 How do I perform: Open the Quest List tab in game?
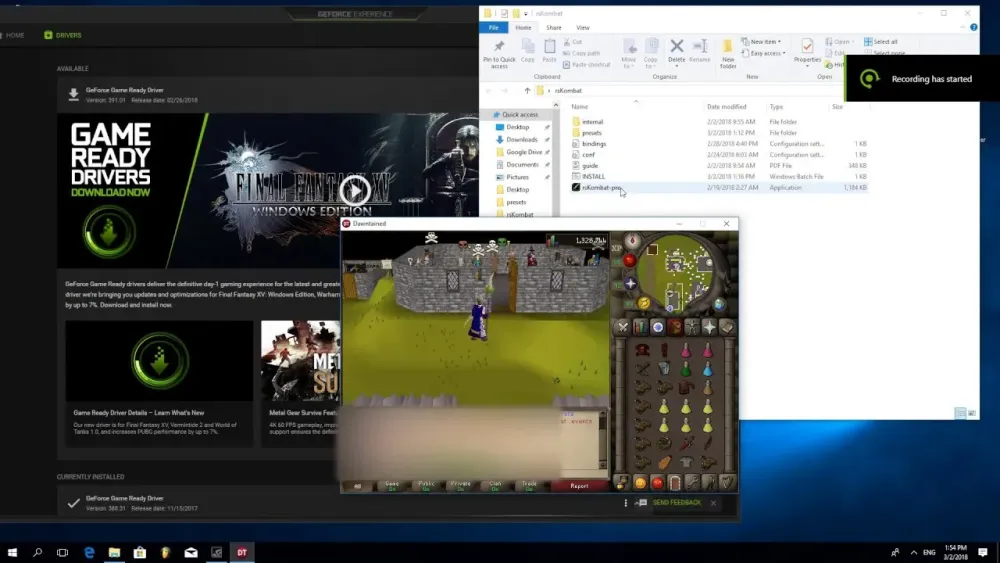(657, 327)
